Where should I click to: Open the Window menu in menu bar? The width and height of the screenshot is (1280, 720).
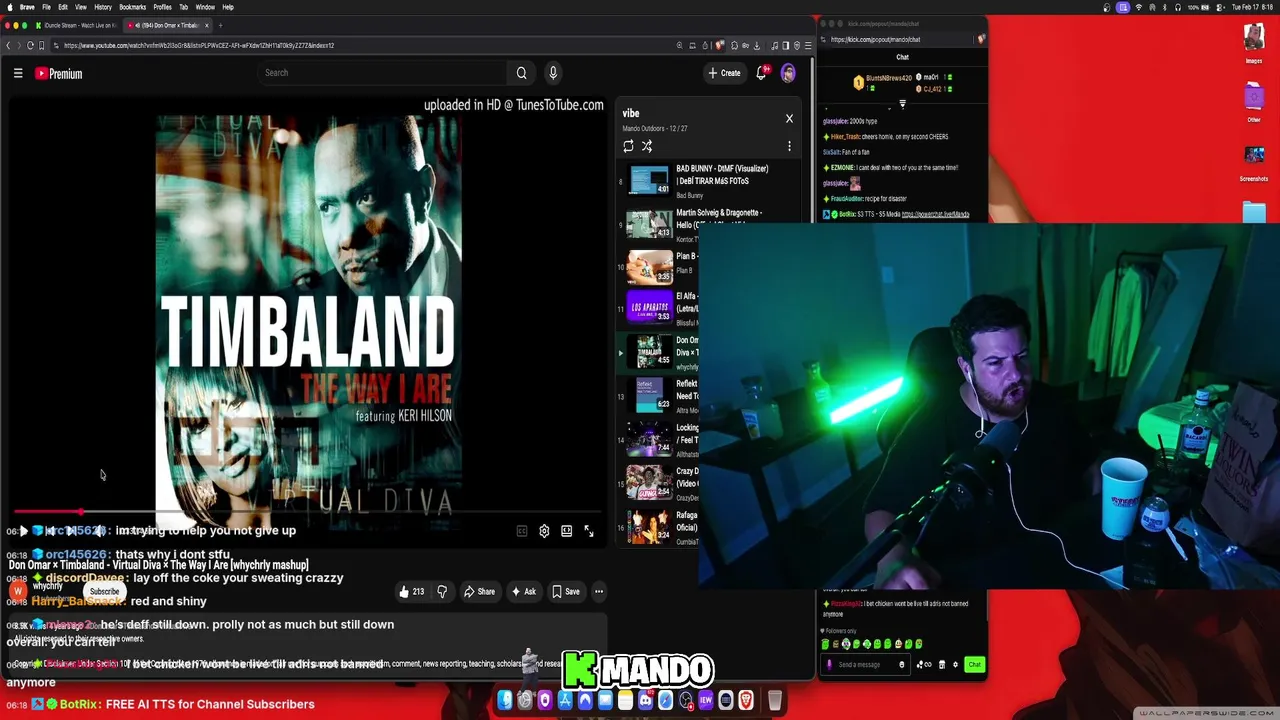click(x=204, y=7)
